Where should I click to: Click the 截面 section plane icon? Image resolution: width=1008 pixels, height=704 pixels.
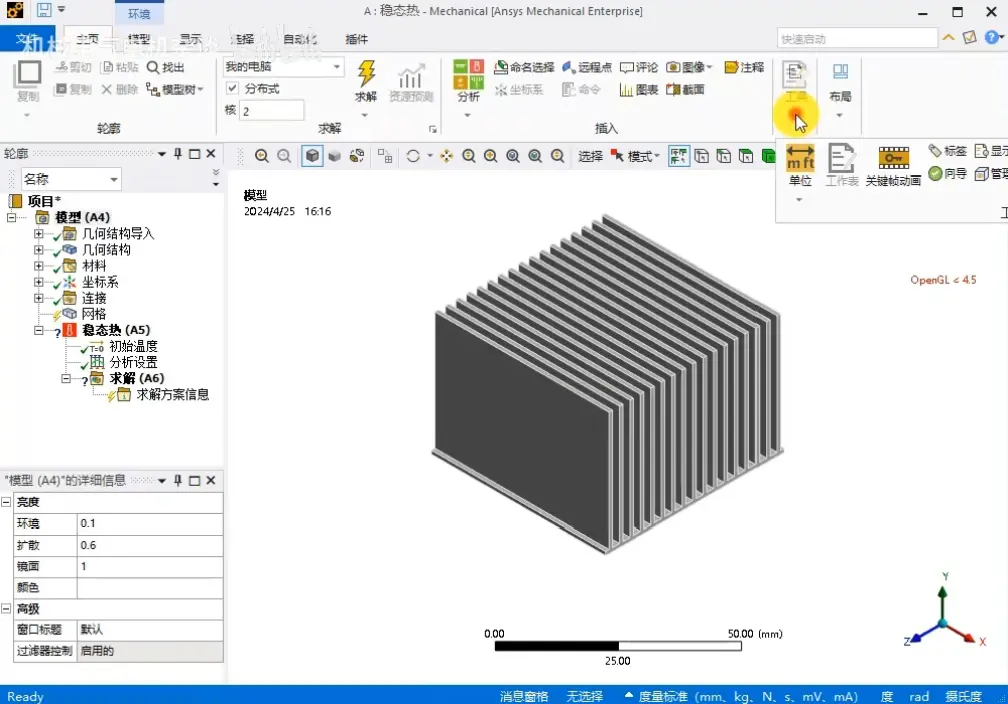673,89
